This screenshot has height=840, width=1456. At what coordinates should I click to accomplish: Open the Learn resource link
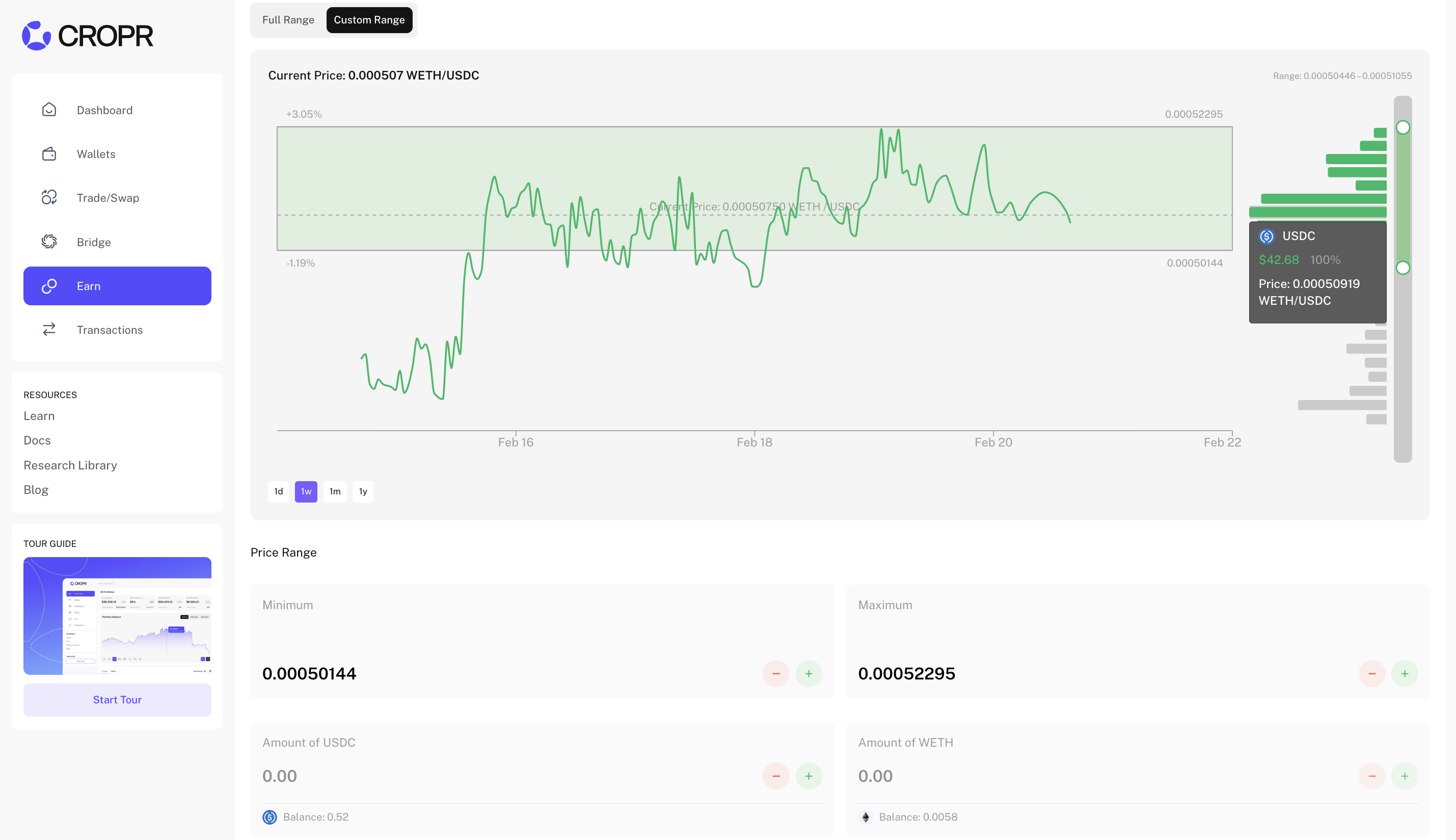(x=39, y=416)
